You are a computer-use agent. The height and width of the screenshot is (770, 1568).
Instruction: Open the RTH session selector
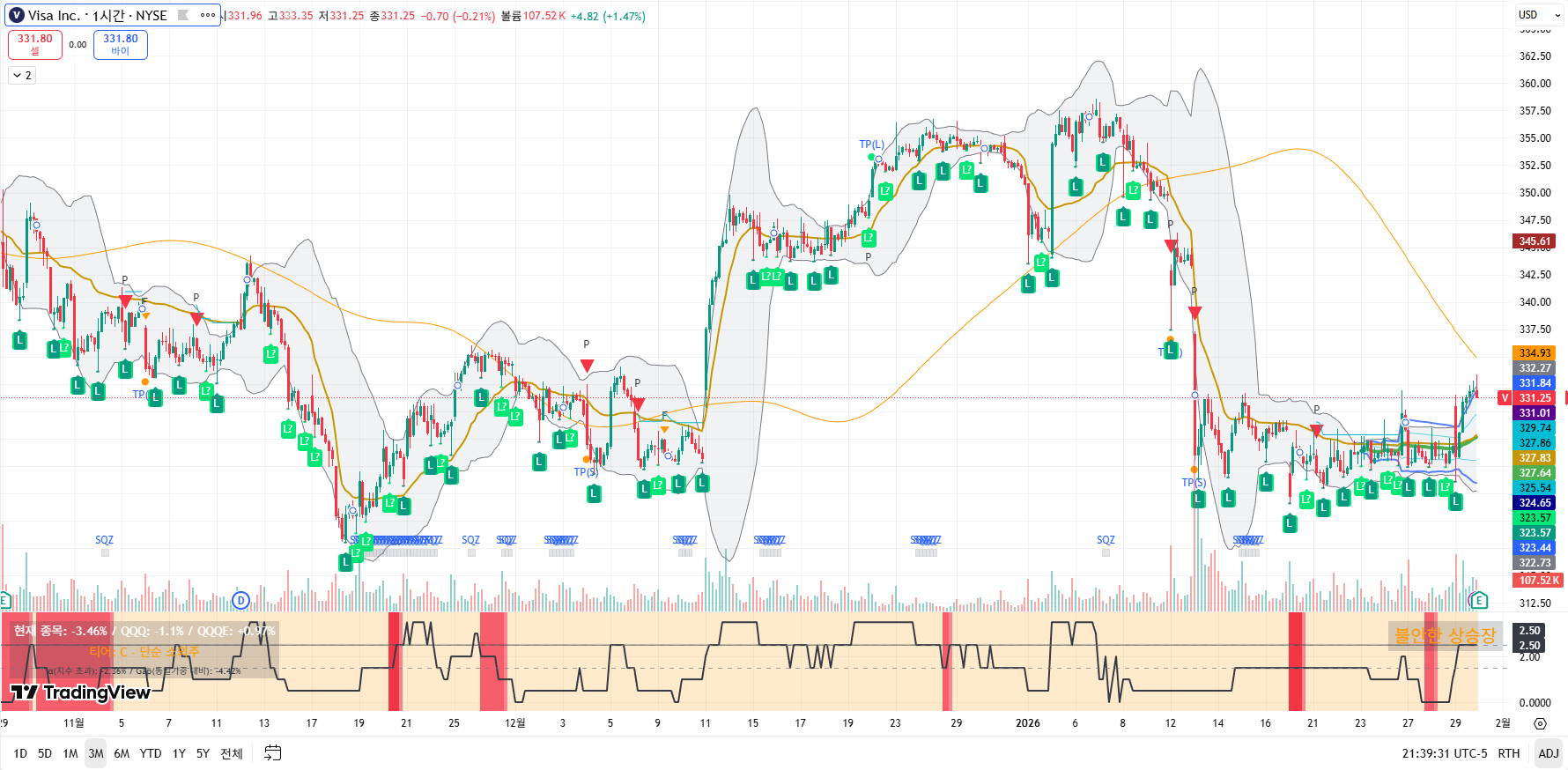[1509, 753]
